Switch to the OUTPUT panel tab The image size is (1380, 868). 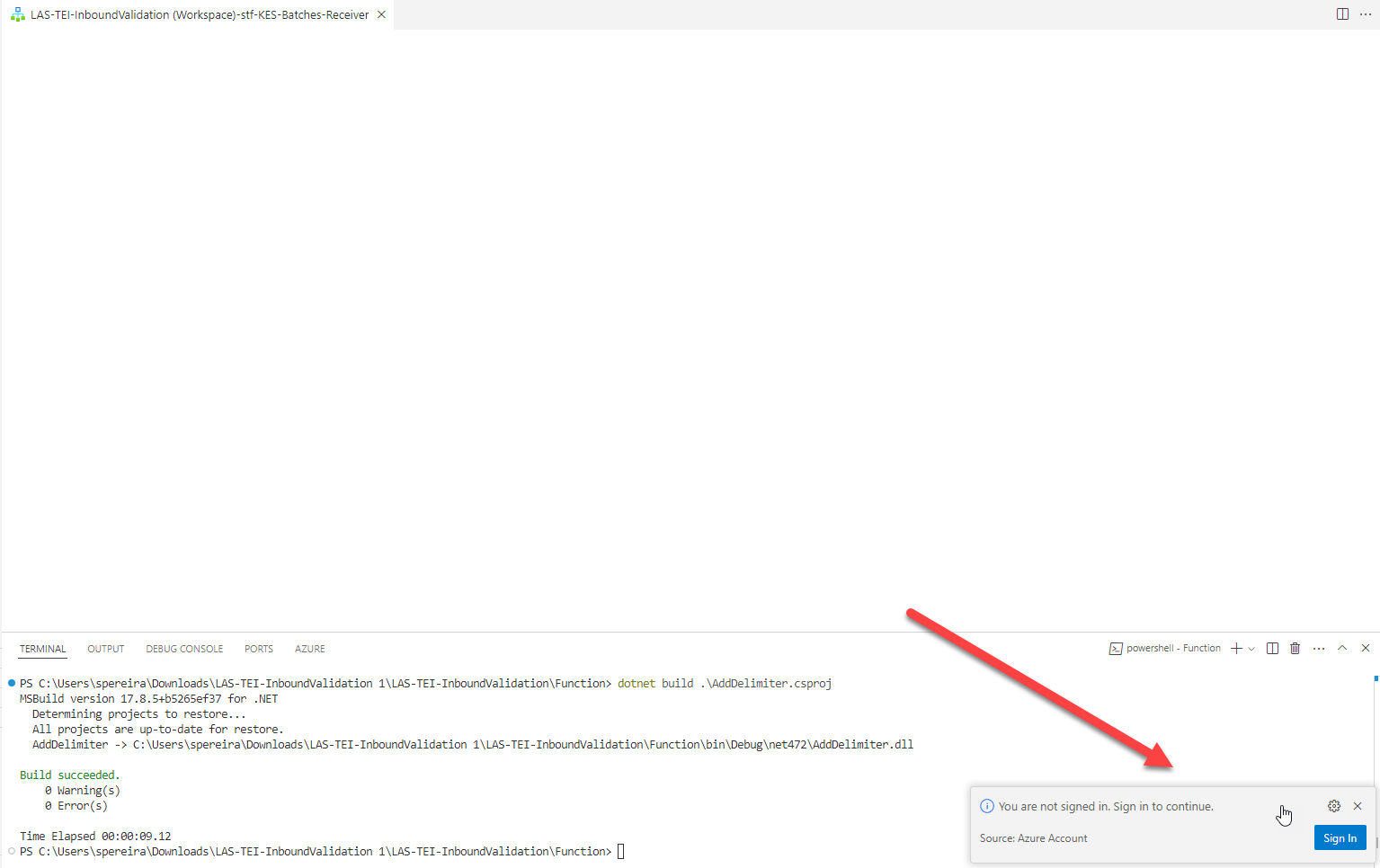[106, 649]
